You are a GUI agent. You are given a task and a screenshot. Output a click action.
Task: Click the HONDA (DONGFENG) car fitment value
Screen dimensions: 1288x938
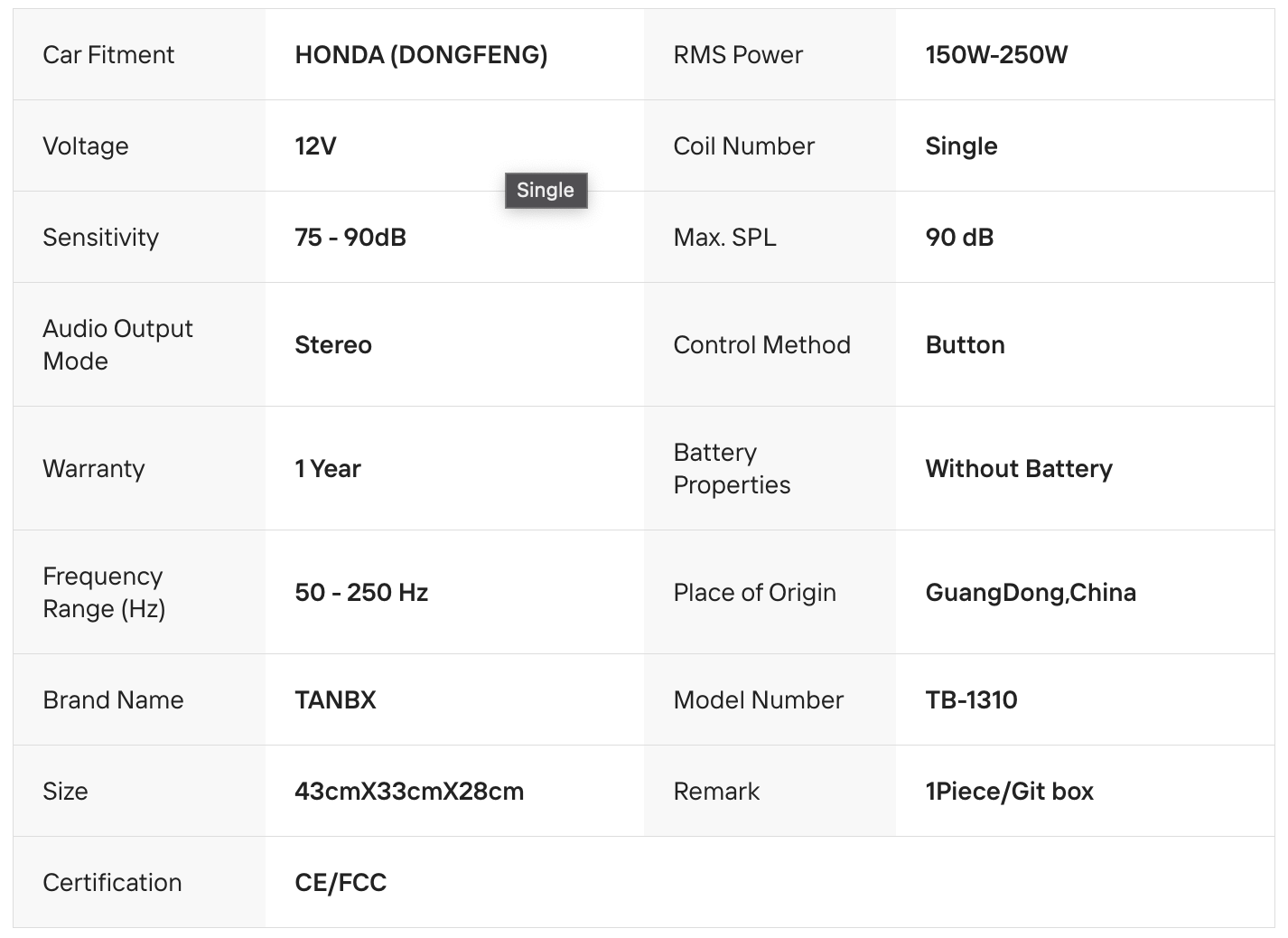click(x=421, y=55)
